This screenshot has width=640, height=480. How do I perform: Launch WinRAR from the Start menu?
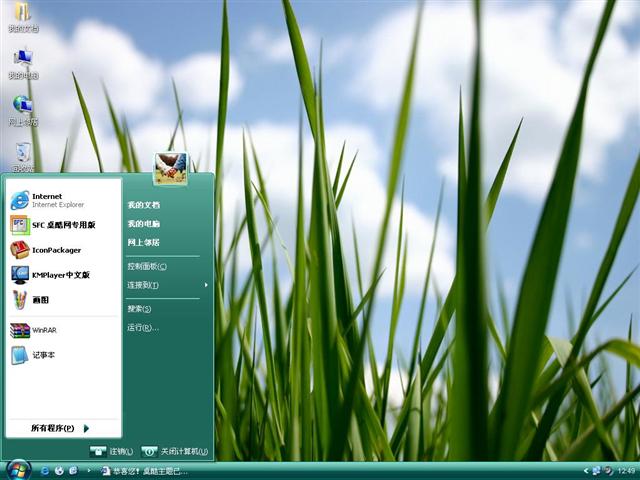[x=63, y=330]
